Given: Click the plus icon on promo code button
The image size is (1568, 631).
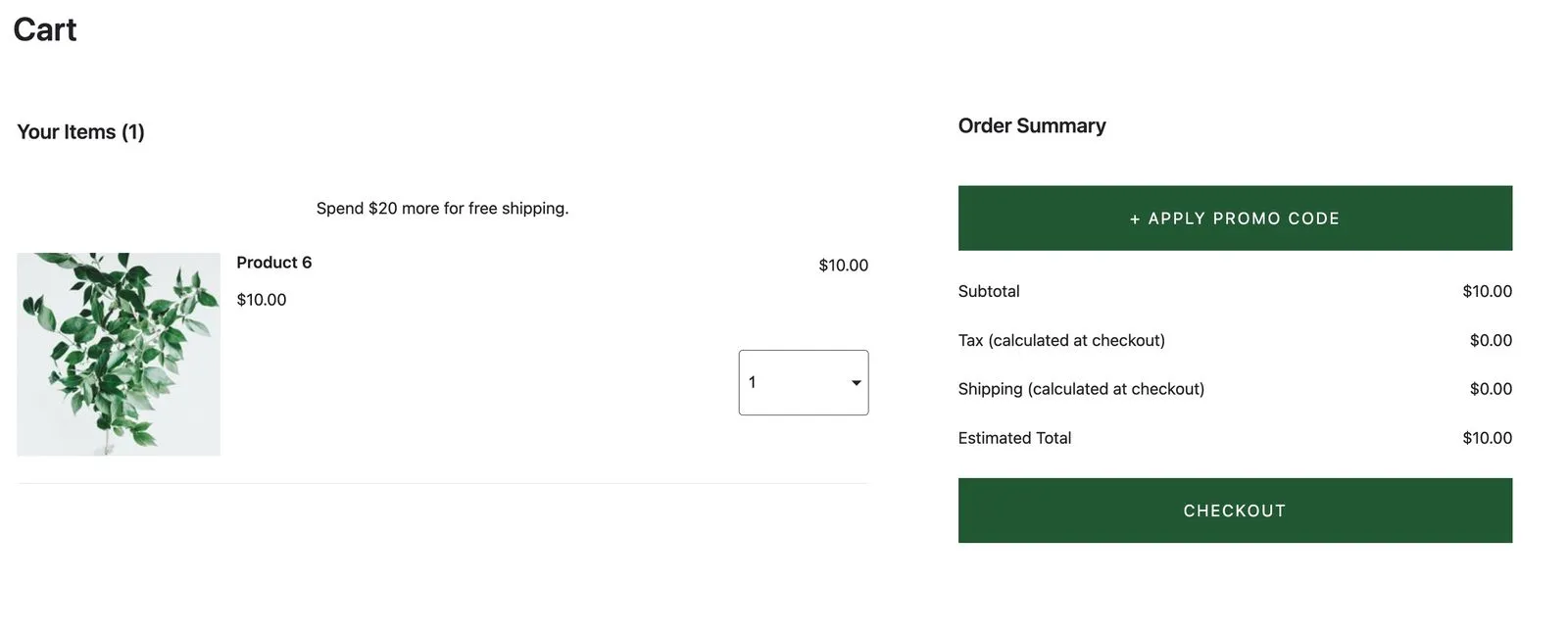Looking at the screenshot, I should (1135, 219).
